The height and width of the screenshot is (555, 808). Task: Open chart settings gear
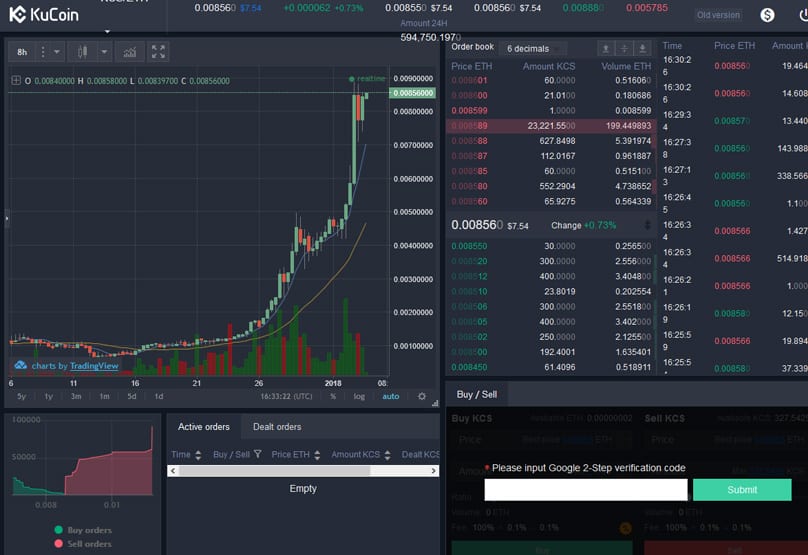[422, 396]
